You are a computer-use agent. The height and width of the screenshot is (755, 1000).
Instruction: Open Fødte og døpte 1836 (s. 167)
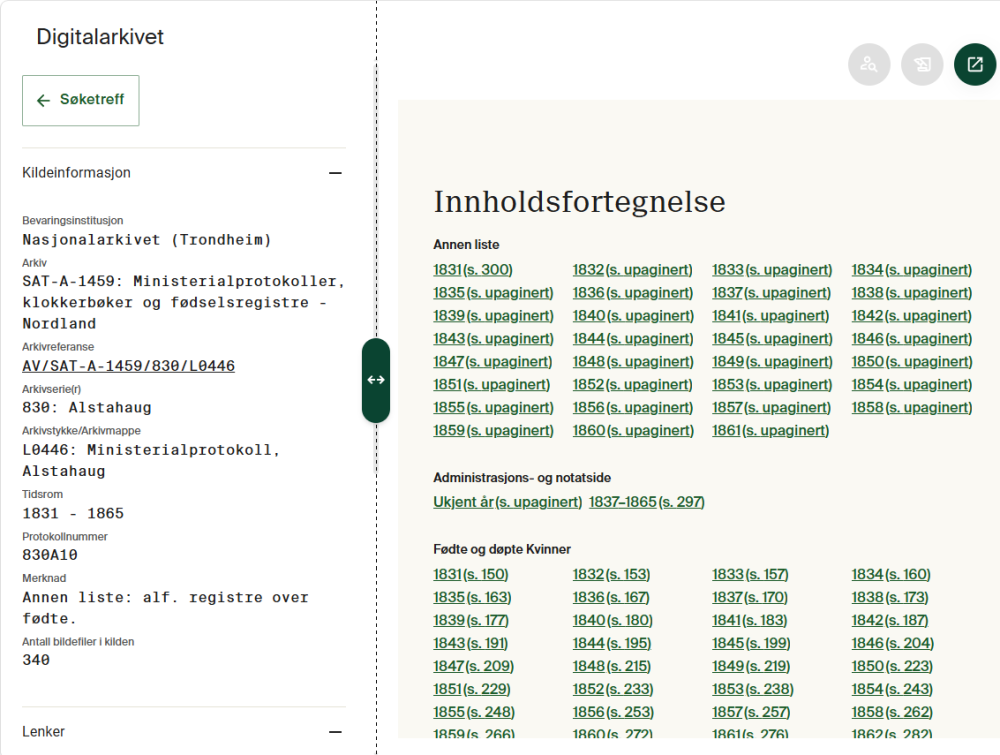[x=610, y=597]
